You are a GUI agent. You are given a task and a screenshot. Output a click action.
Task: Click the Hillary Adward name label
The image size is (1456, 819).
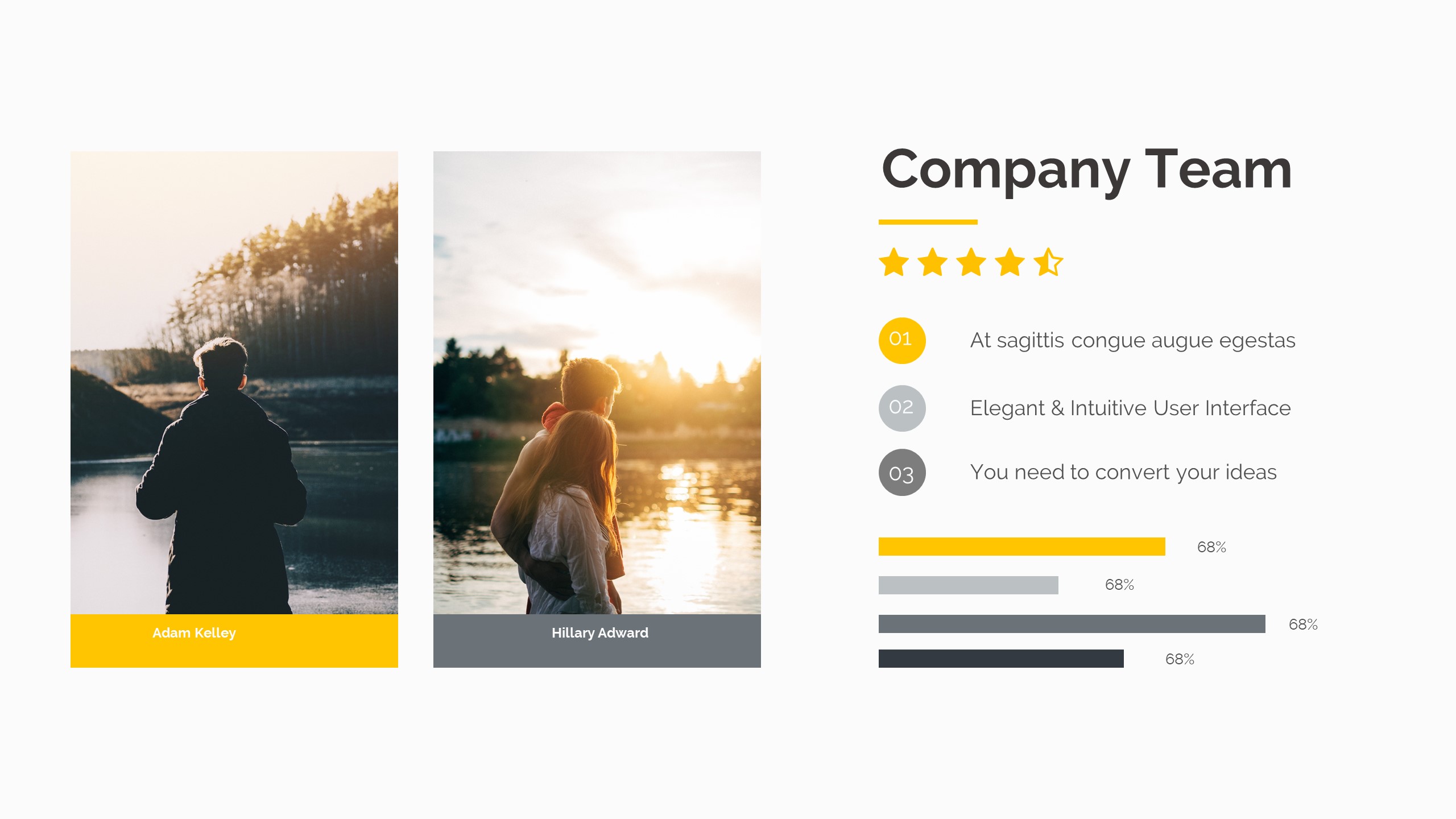pos(600,633)
